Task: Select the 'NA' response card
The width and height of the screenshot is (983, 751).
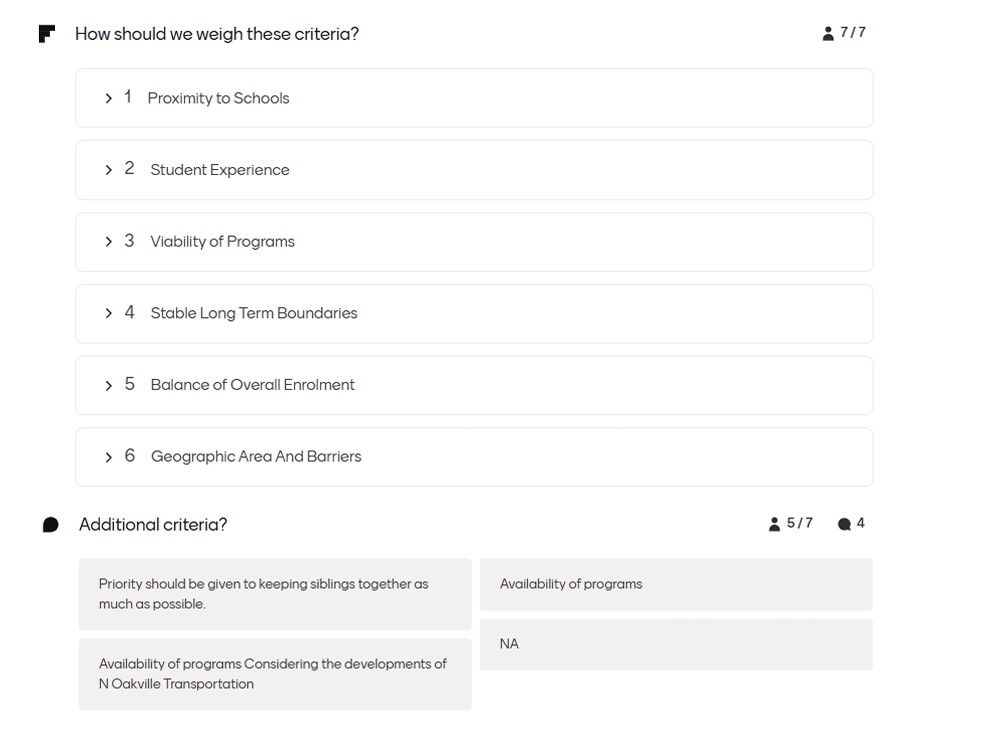Action: (x=676, y=644)
